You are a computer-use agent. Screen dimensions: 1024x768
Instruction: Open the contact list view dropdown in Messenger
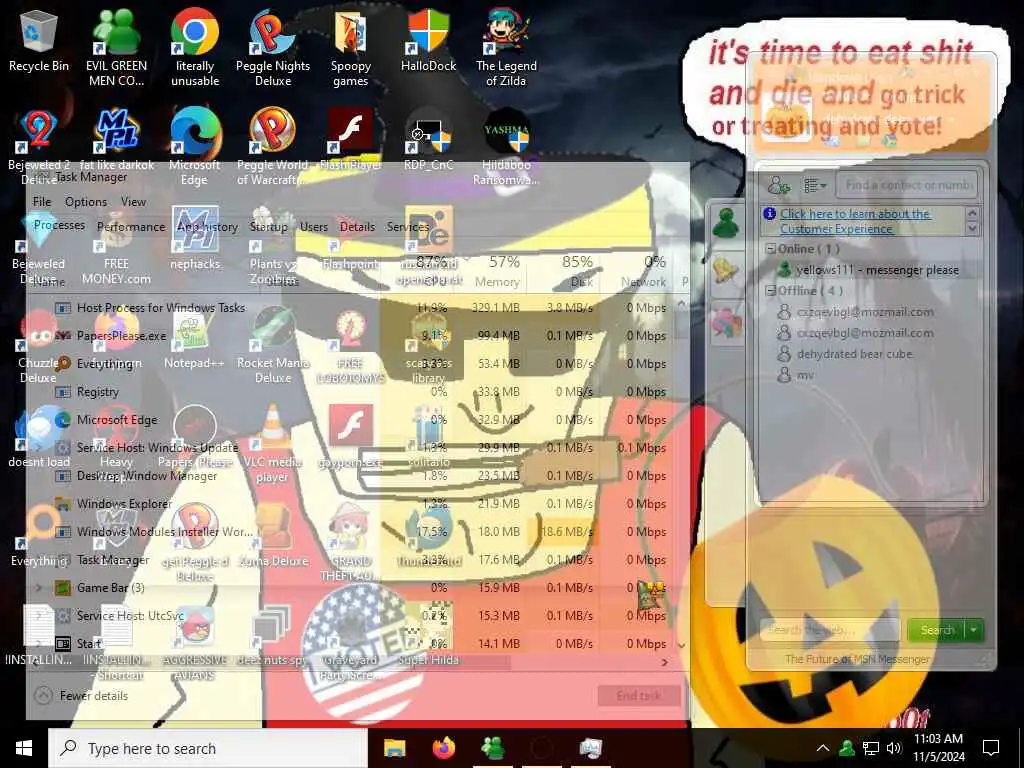(x=814, y=185)
